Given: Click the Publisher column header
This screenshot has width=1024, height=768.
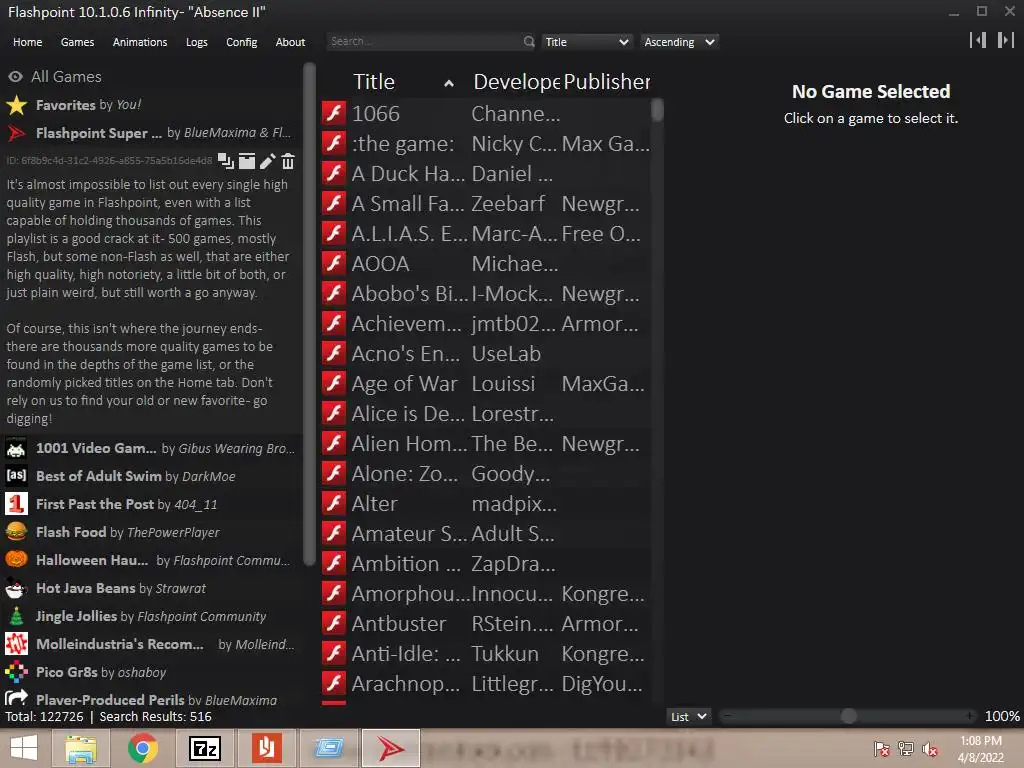Looking at the screenshot, I should coord(607,82).
